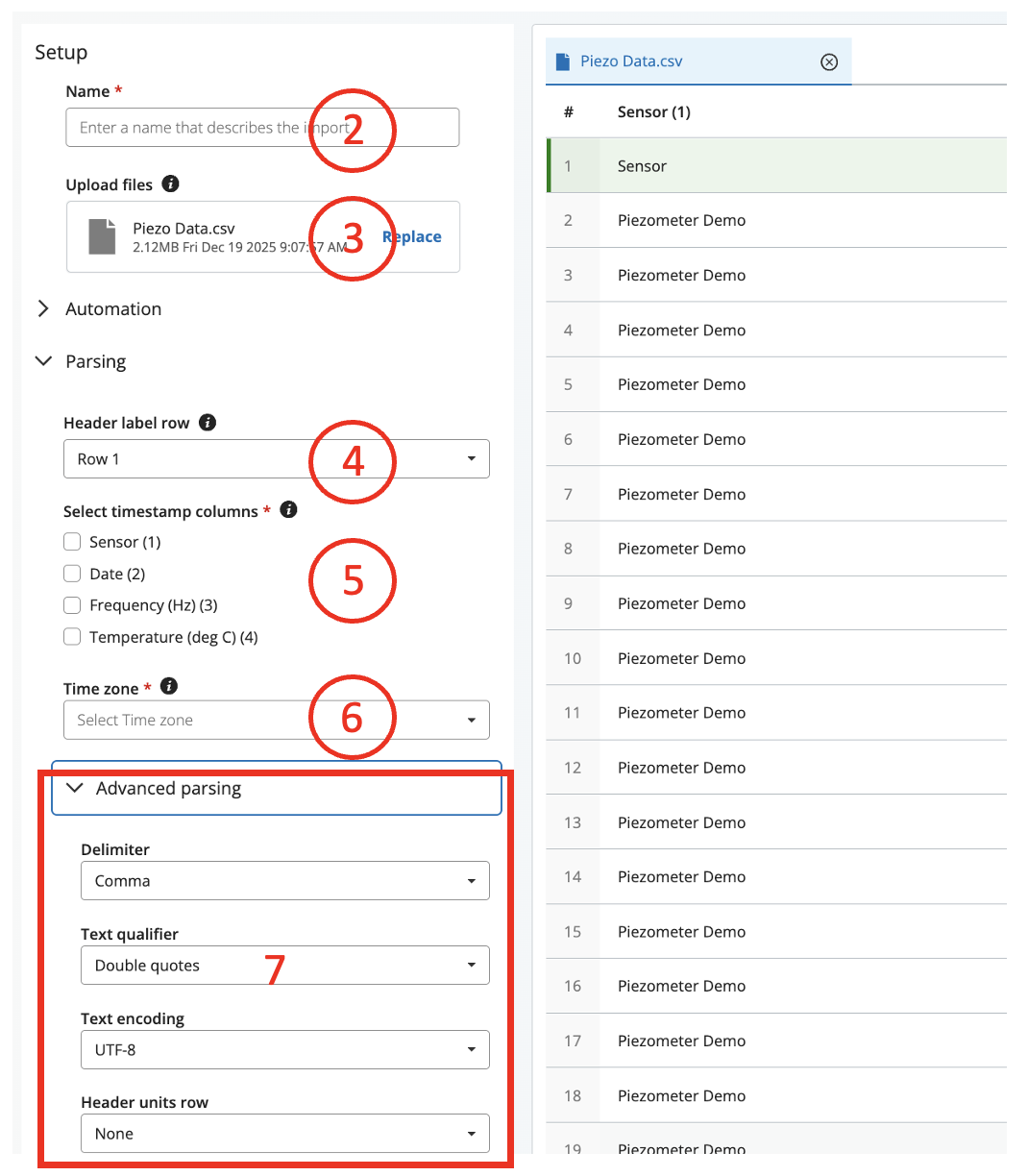
Task: Click the uploaded file document icon
Action: point(102,236)
